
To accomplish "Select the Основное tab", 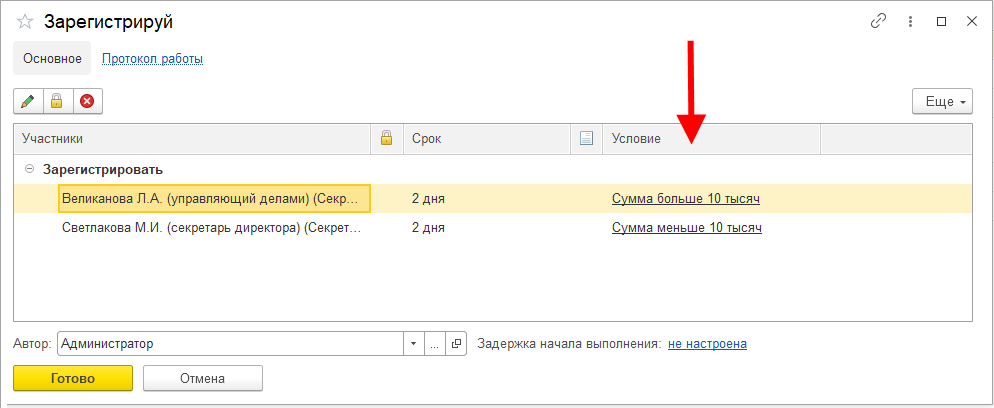I will point(52,59).
